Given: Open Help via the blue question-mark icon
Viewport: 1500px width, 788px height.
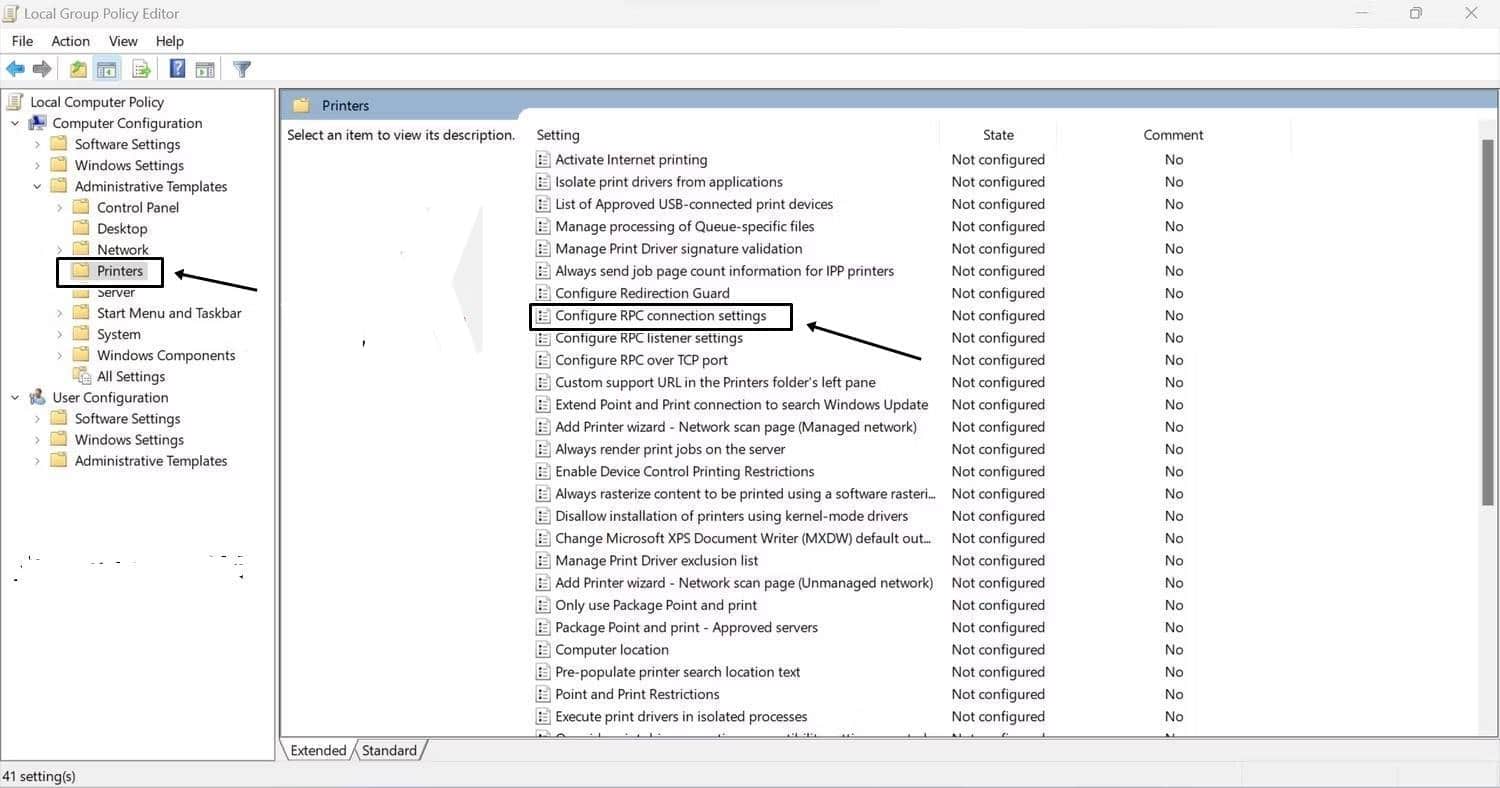Looking at the screenshot, I should (x=177, y=69).
